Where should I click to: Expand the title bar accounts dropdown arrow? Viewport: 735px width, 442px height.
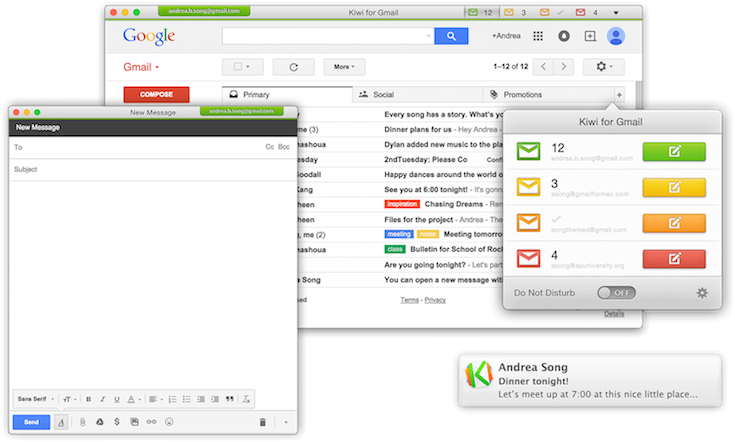tap(616, 13)
